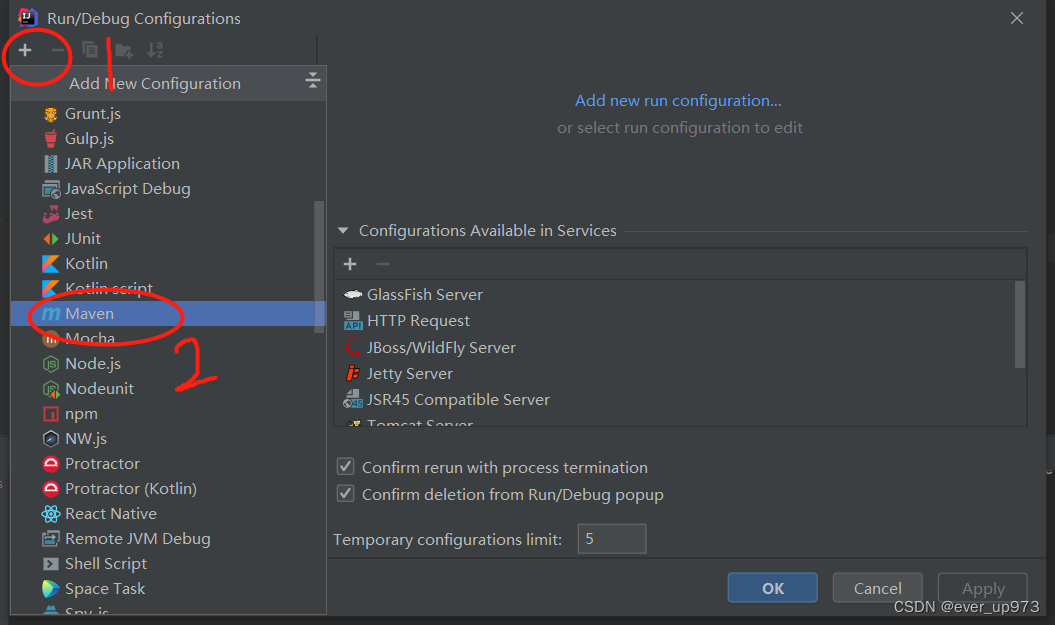Select the JUnit configuration type
The width and height of the screenshot is (1055, 625).
coord(168,238)
